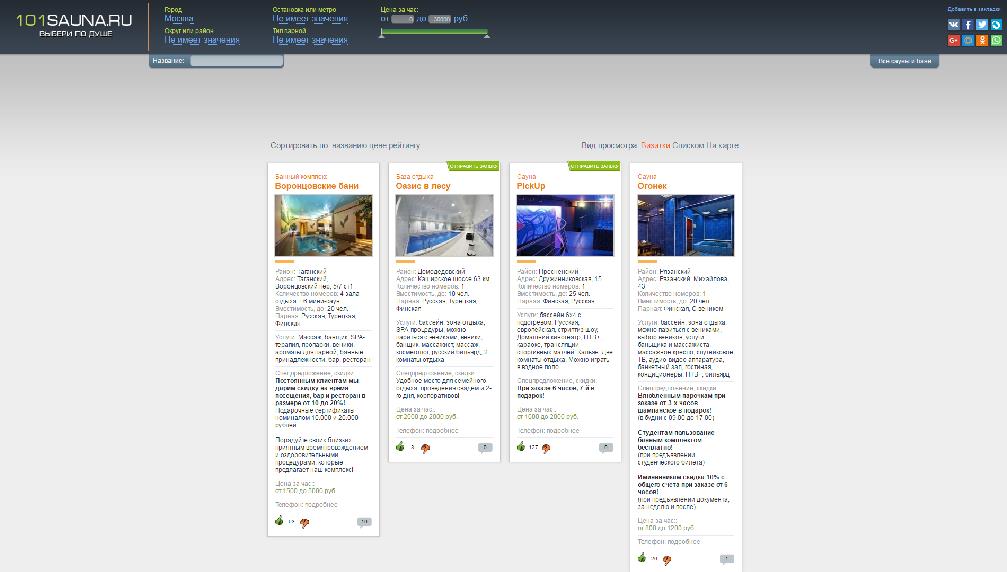This screenshot has width=1007, height=572.
Task: Like Огонек with thumbs up
Action: point(642,557)
